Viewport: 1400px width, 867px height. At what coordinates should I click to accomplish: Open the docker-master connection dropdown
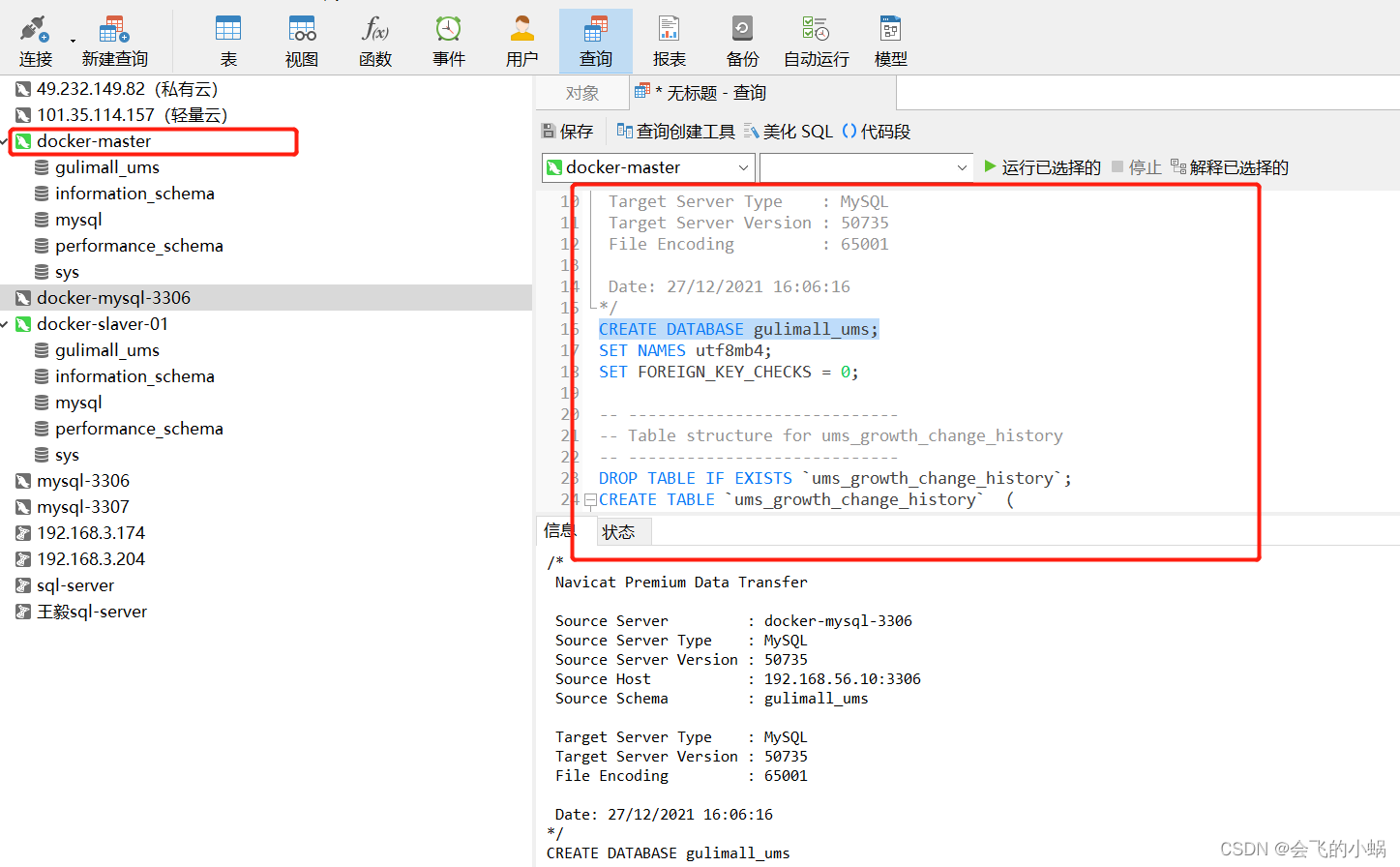(x=648, y=167)
